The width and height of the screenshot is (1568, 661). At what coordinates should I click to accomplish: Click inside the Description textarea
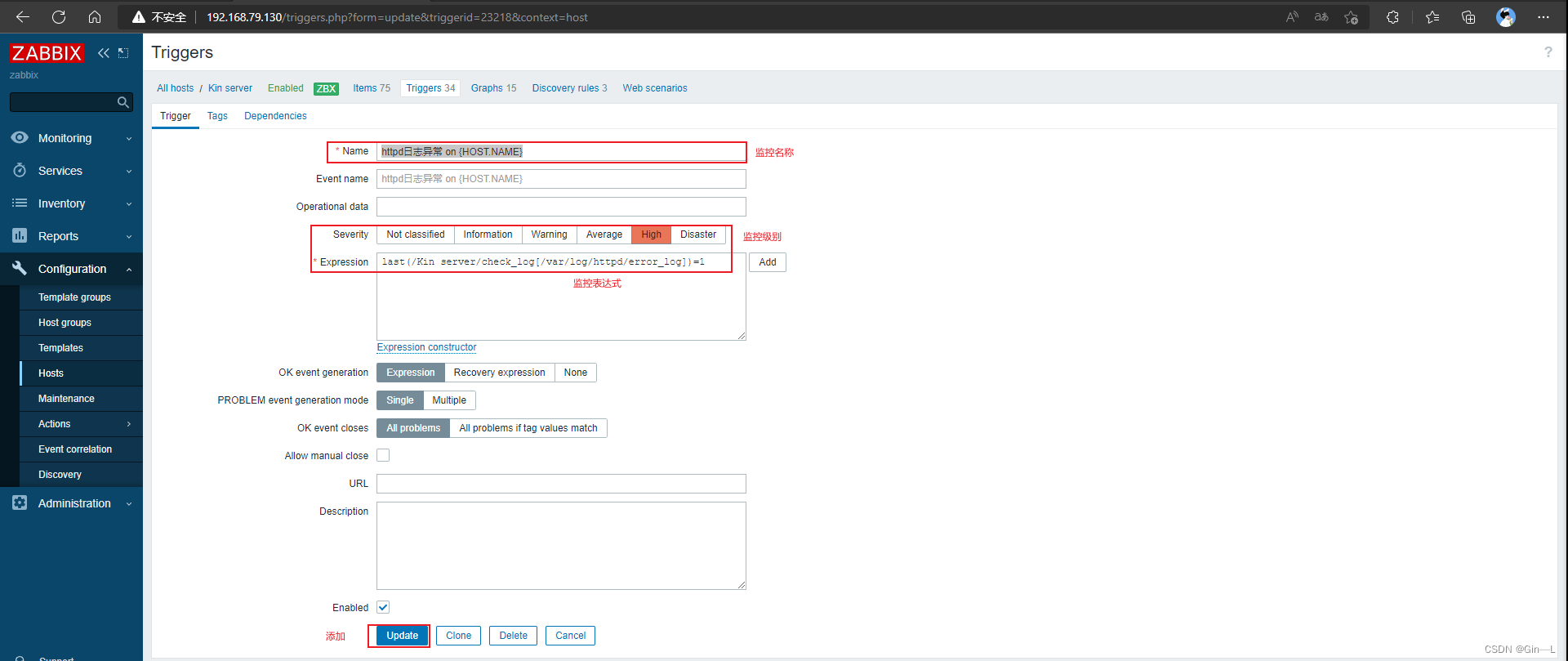click(561, 546)
